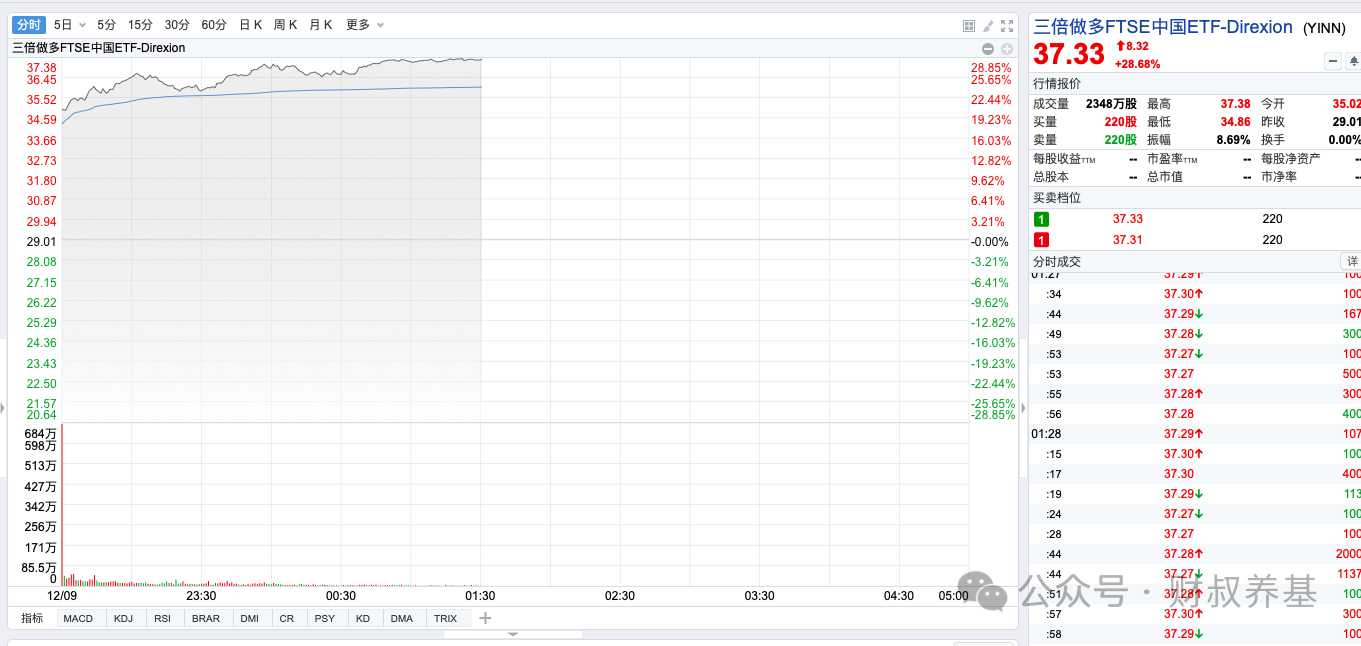1361x646 pixels.
Task: Click the 12/09 date axis label
Action: click(64, 596)
